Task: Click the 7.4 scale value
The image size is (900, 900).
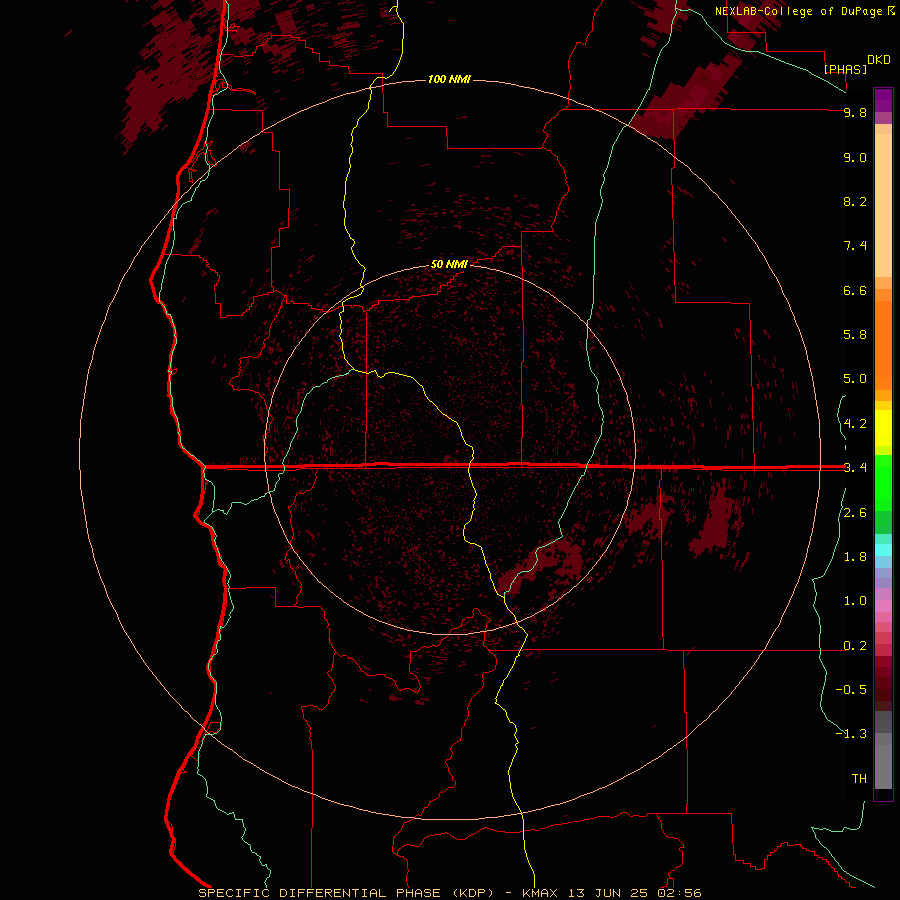Action: [855, 246]
